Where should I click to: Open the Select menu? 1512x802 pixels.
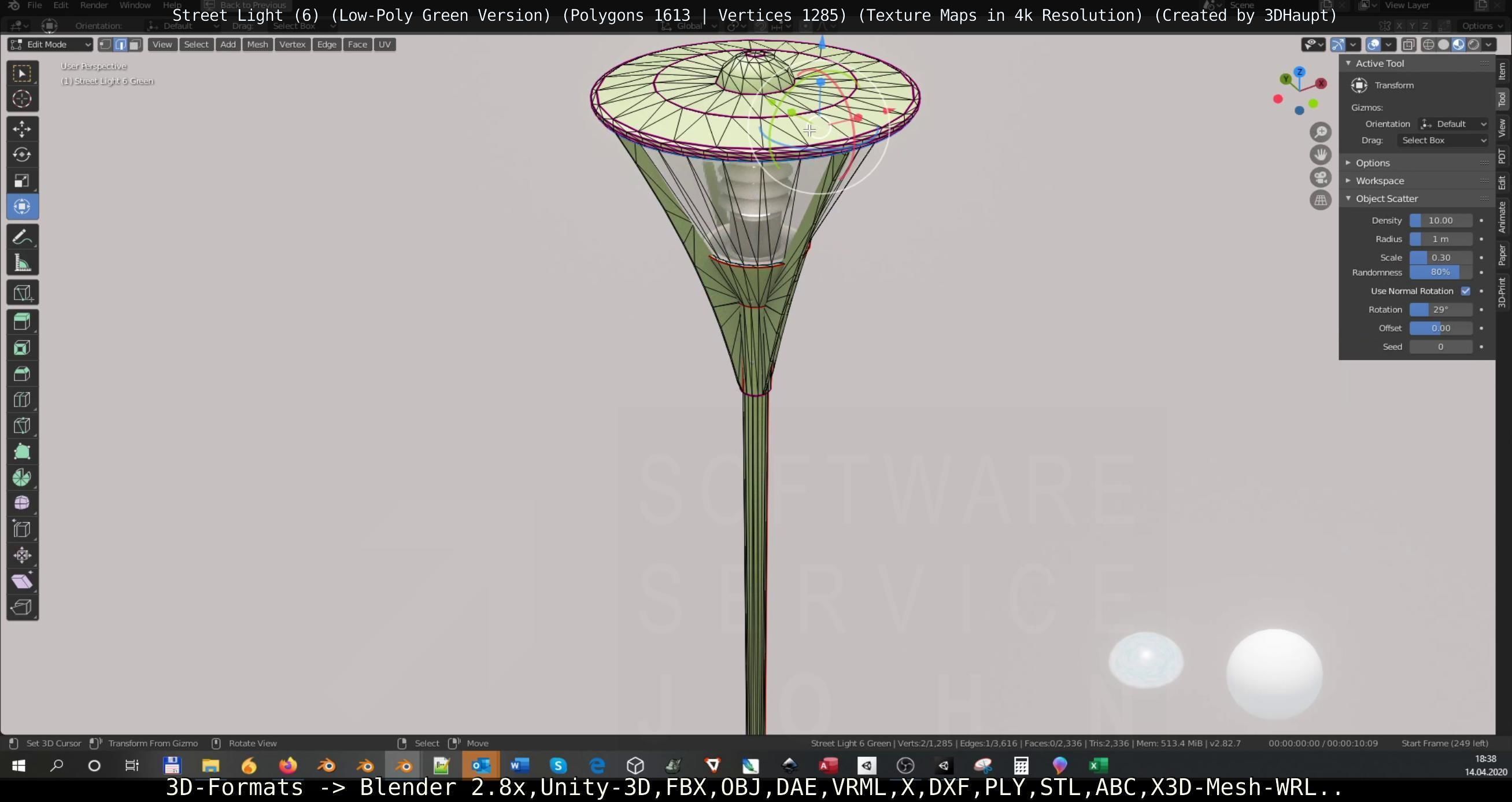pos(196,45)
